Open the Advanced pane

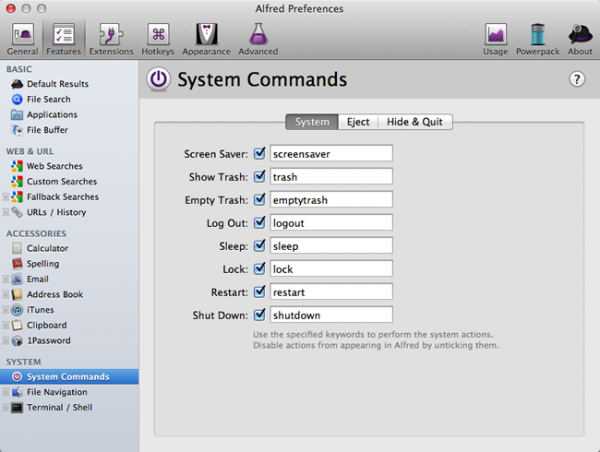(x=258, y=39)
